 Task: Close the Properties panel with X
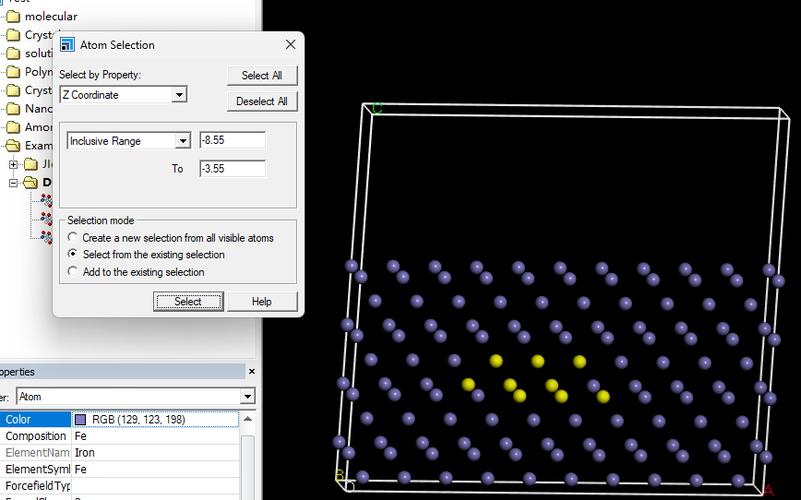coord(251,372)
